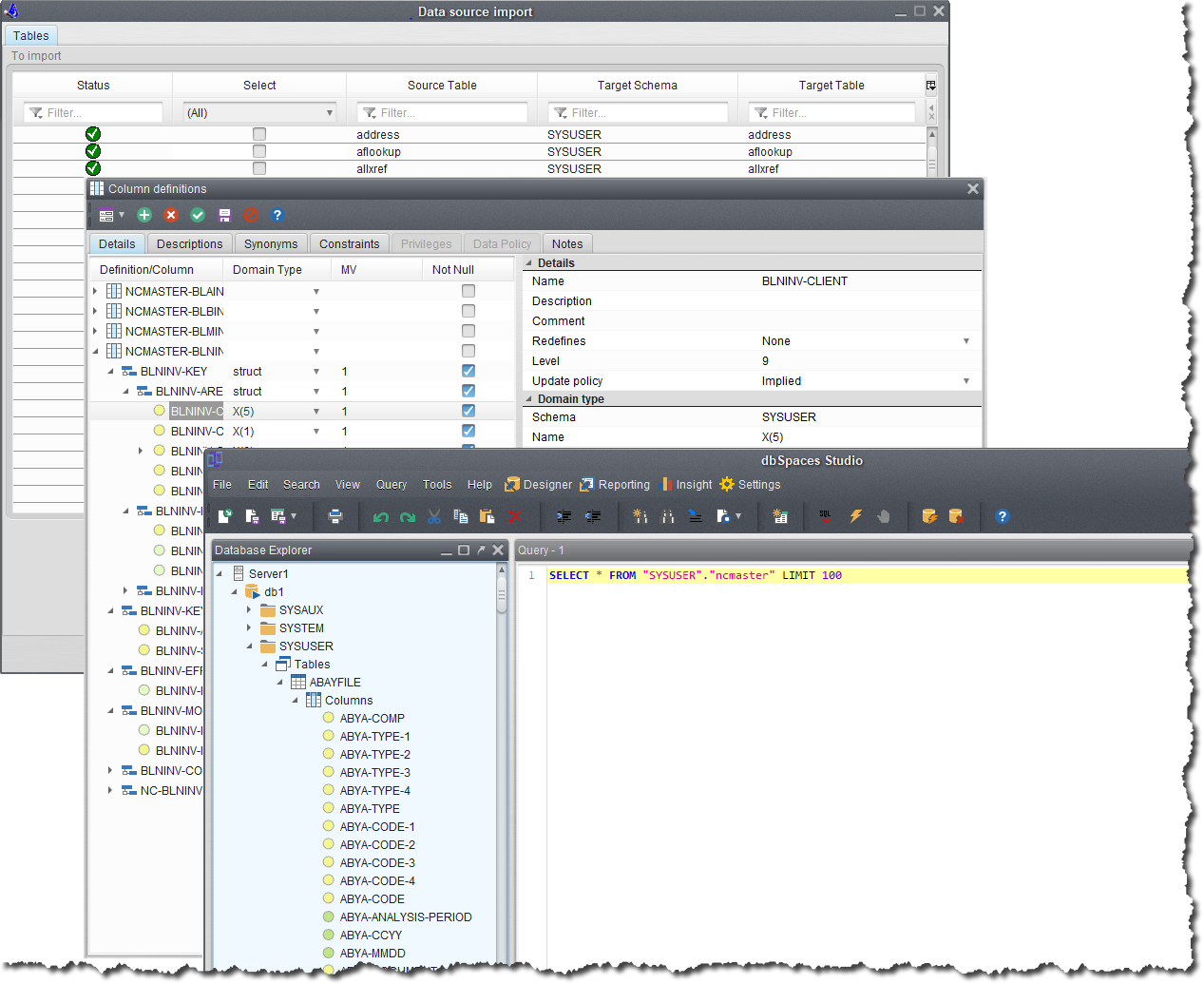Toggle Not Null checkbox for BLNINV-KEY

(x=468, y=371)
